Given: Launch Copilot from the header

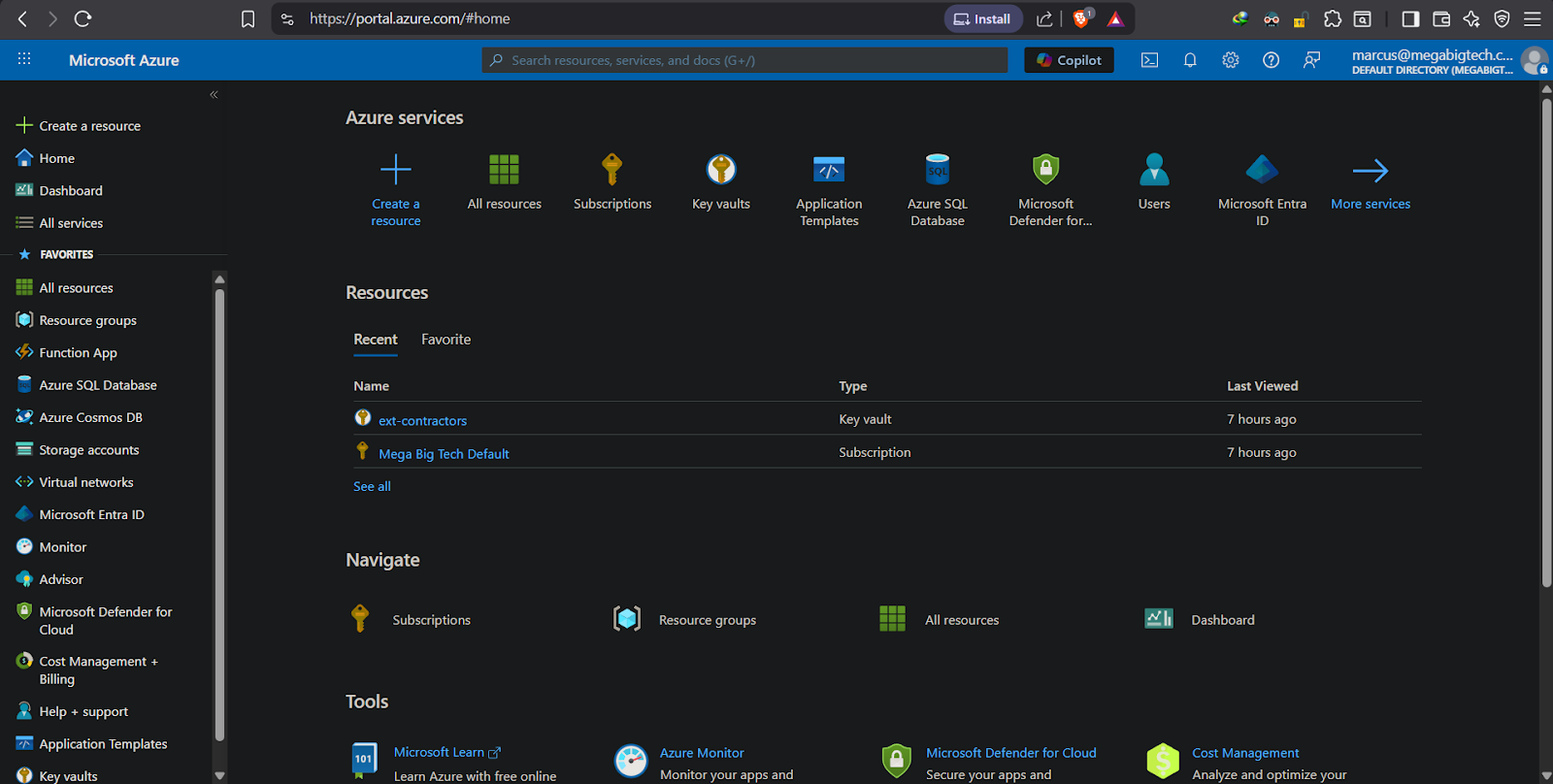Looking at the screenshot, I should click(1069, 60).
